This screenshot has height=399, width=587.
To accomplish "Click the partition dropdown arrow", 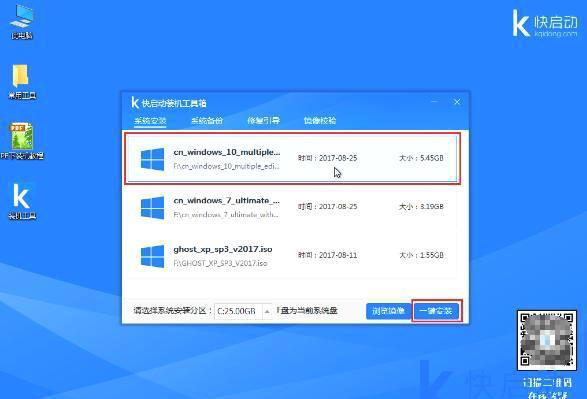I will click(x=267, y=311).
